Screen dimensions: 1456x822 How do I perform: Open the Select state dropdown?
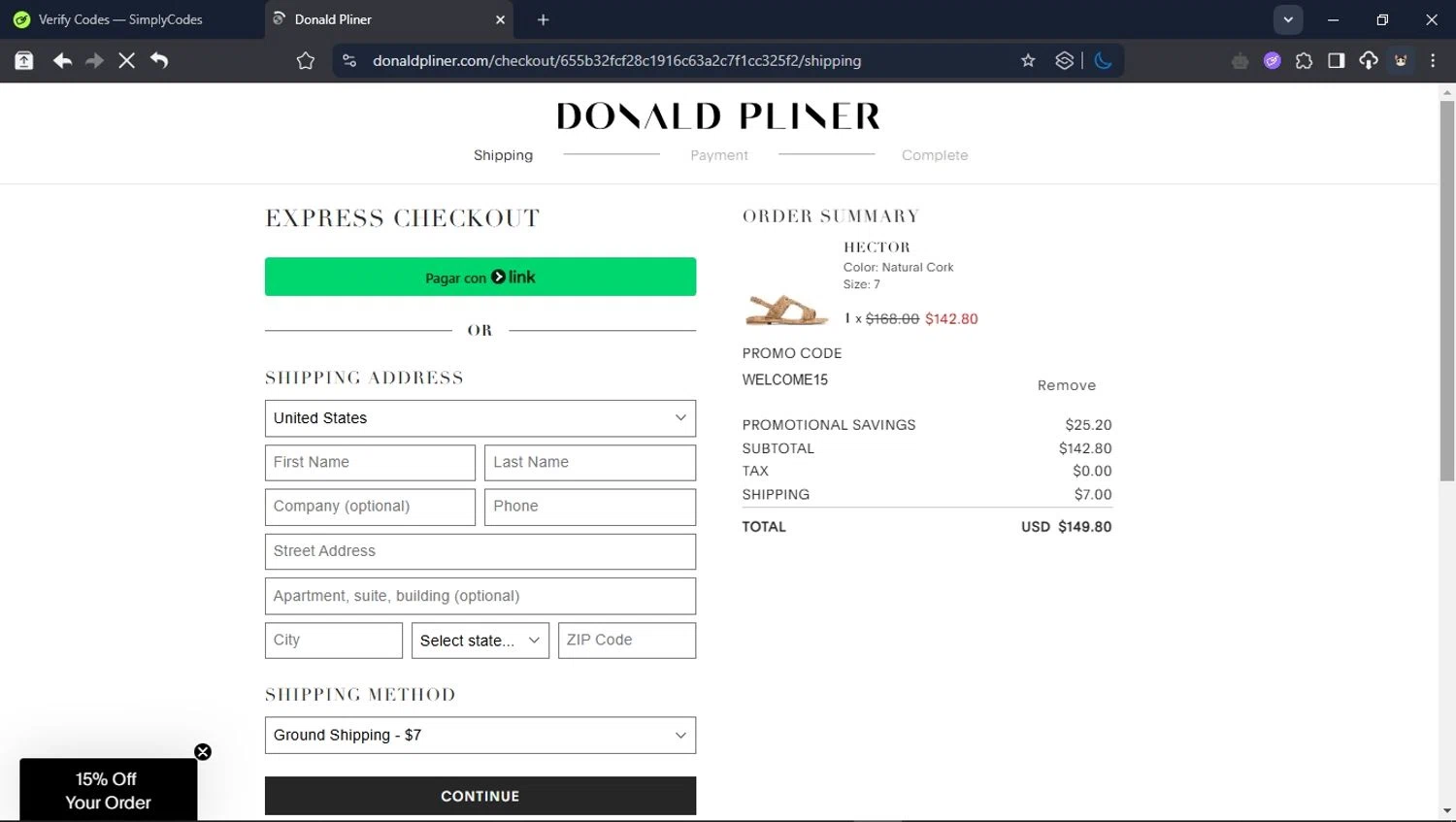(x=480, y=641)
